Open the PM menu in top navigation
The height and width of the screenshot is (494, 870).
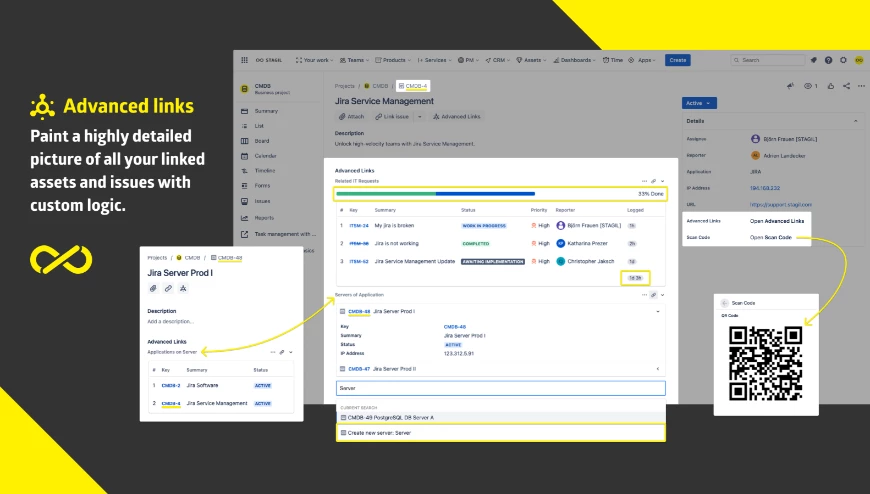(468, 60)
